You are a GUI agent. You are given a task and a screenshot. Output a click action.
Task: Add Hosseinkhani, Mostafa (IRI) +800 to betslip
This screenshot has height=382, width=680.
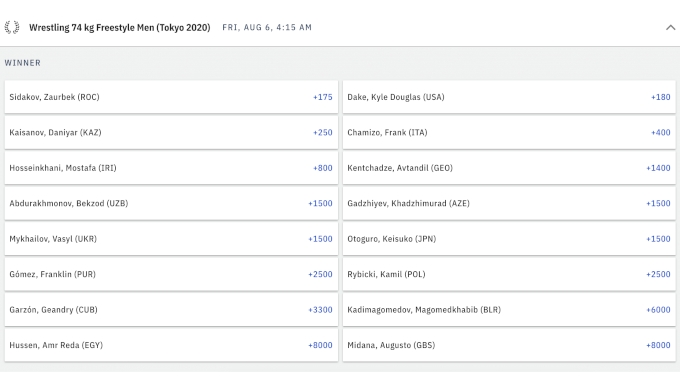171,168
